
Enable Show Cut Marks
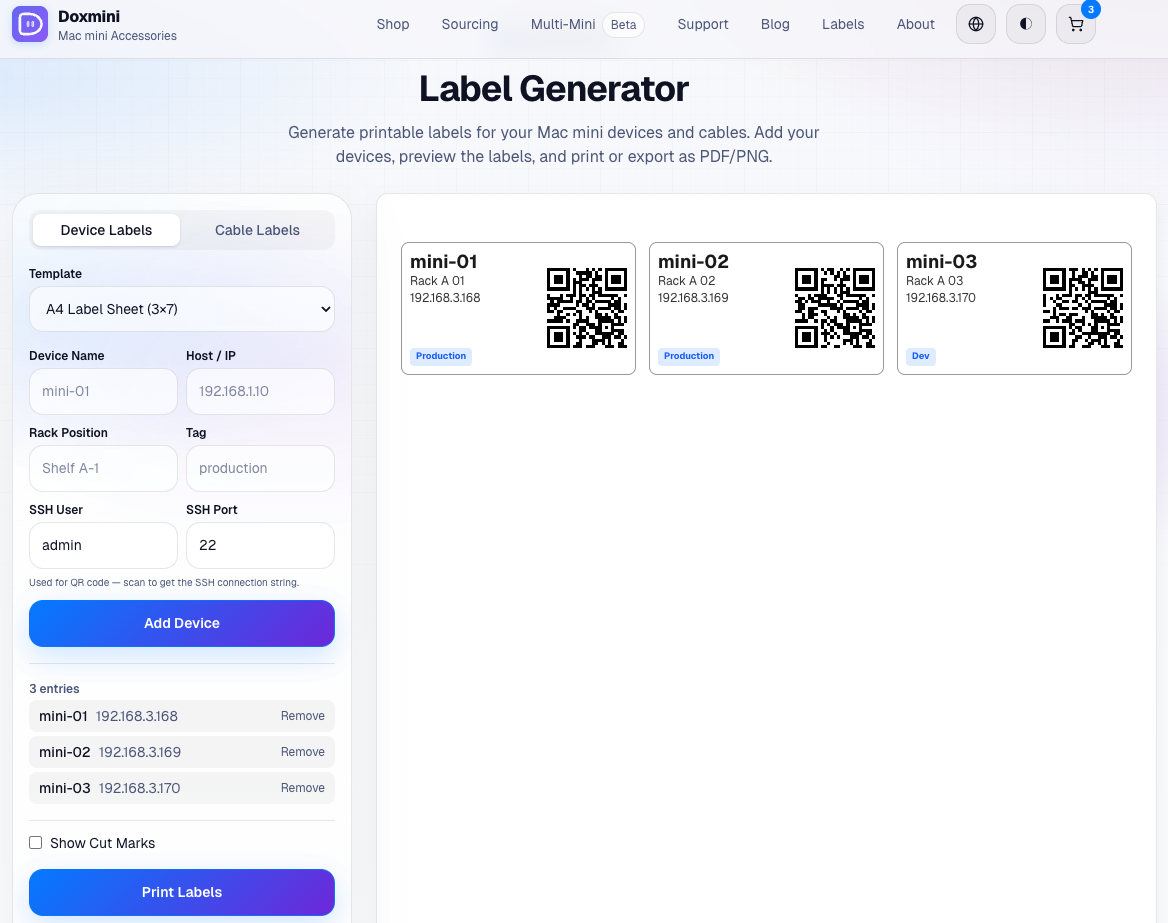35,842
